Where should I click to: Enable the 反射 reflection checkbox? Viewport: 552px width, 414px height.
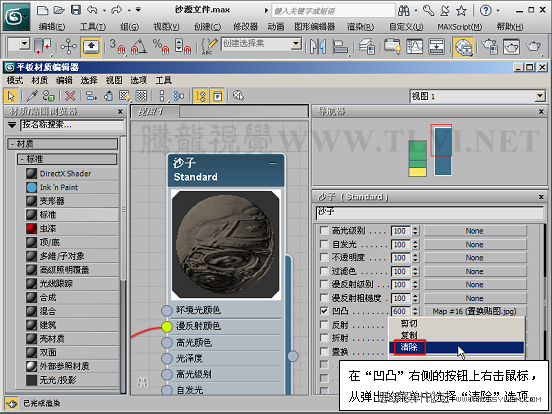(324, 325)
